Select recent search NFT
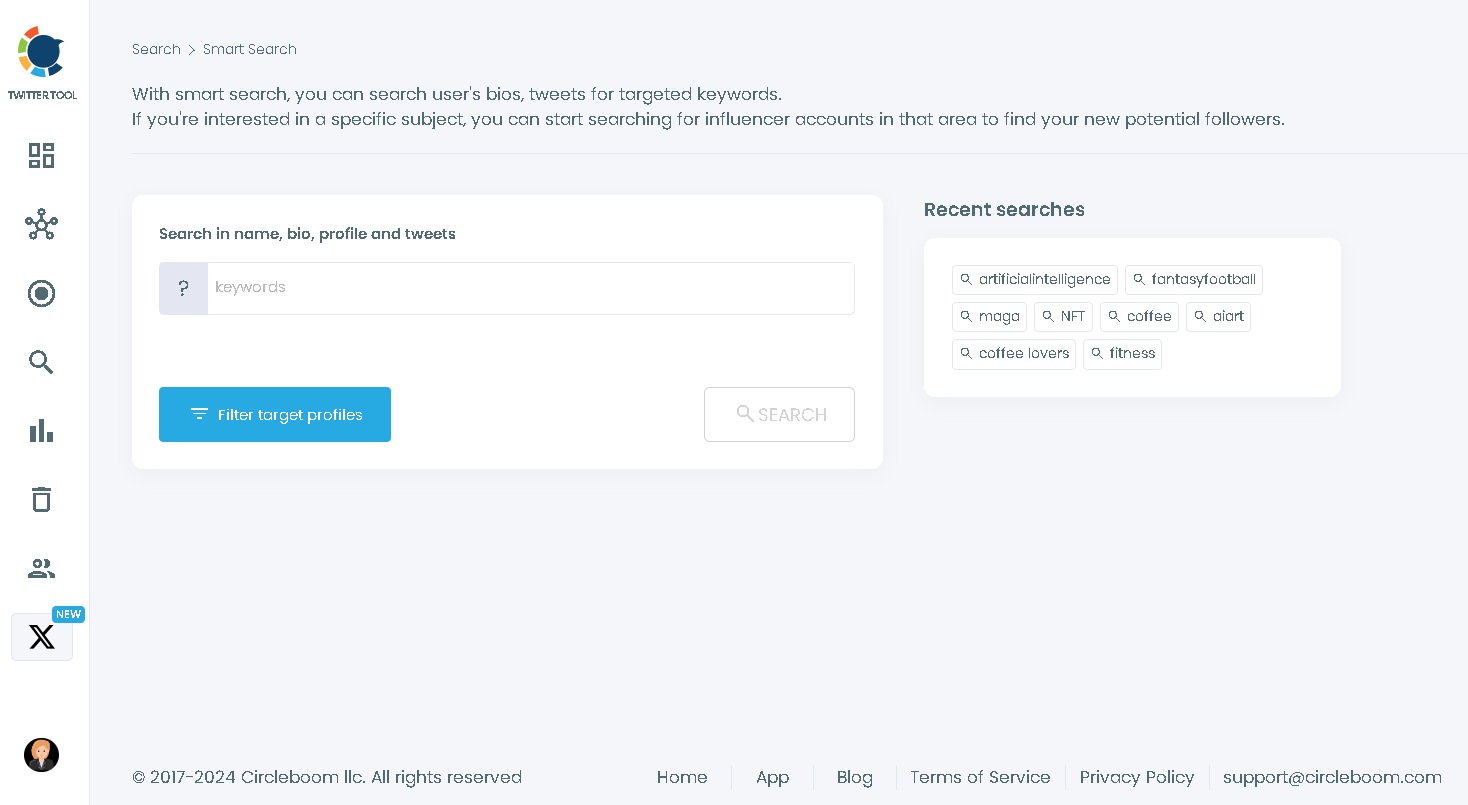This screenshot has width=1468, height=805. coord(1063,317)
